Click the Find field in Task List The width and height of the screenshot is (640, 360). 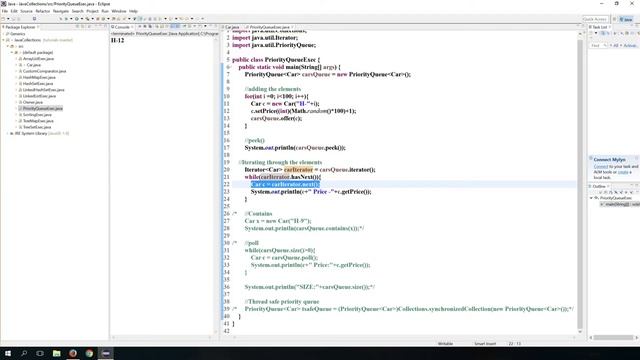[598, 45]
